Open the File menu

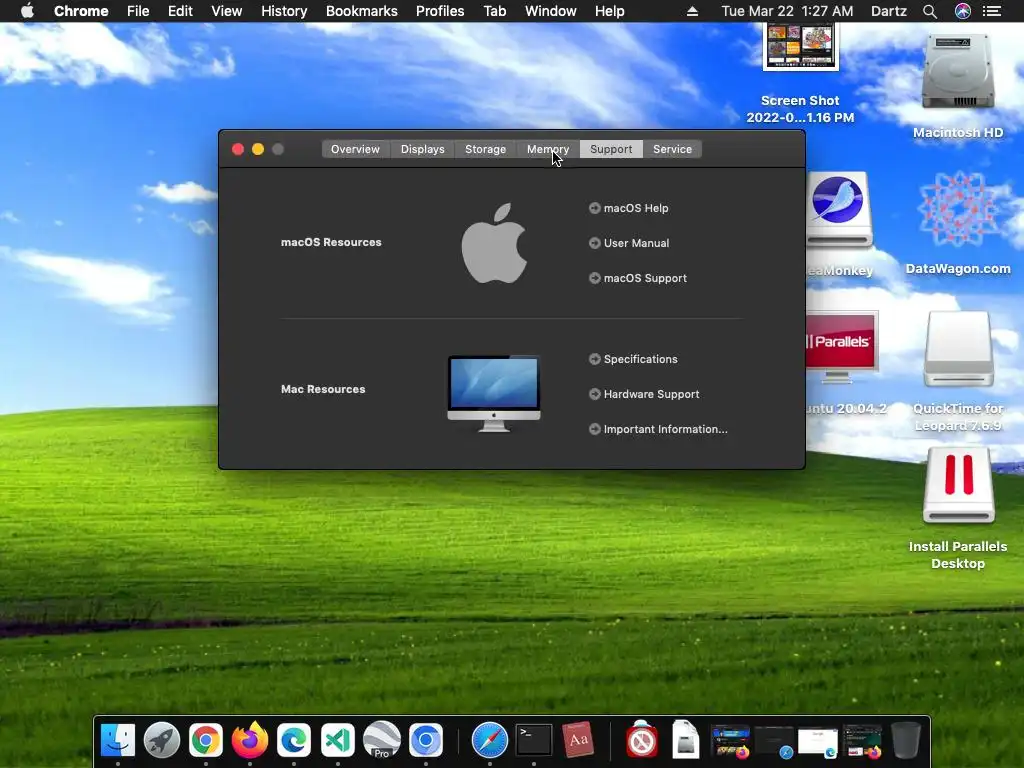coord(138,11)
